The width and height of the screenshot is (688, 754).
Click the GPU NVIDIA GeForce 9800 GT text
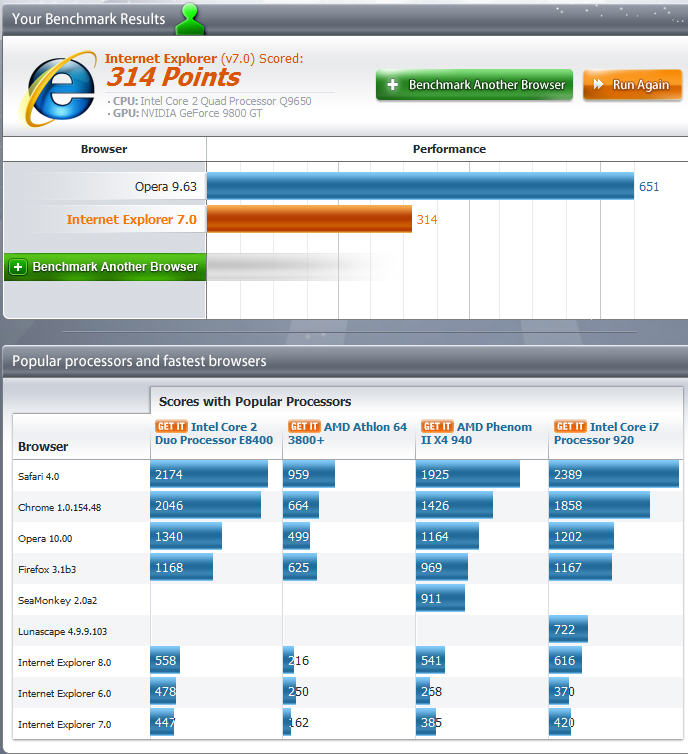click(188, 113)
